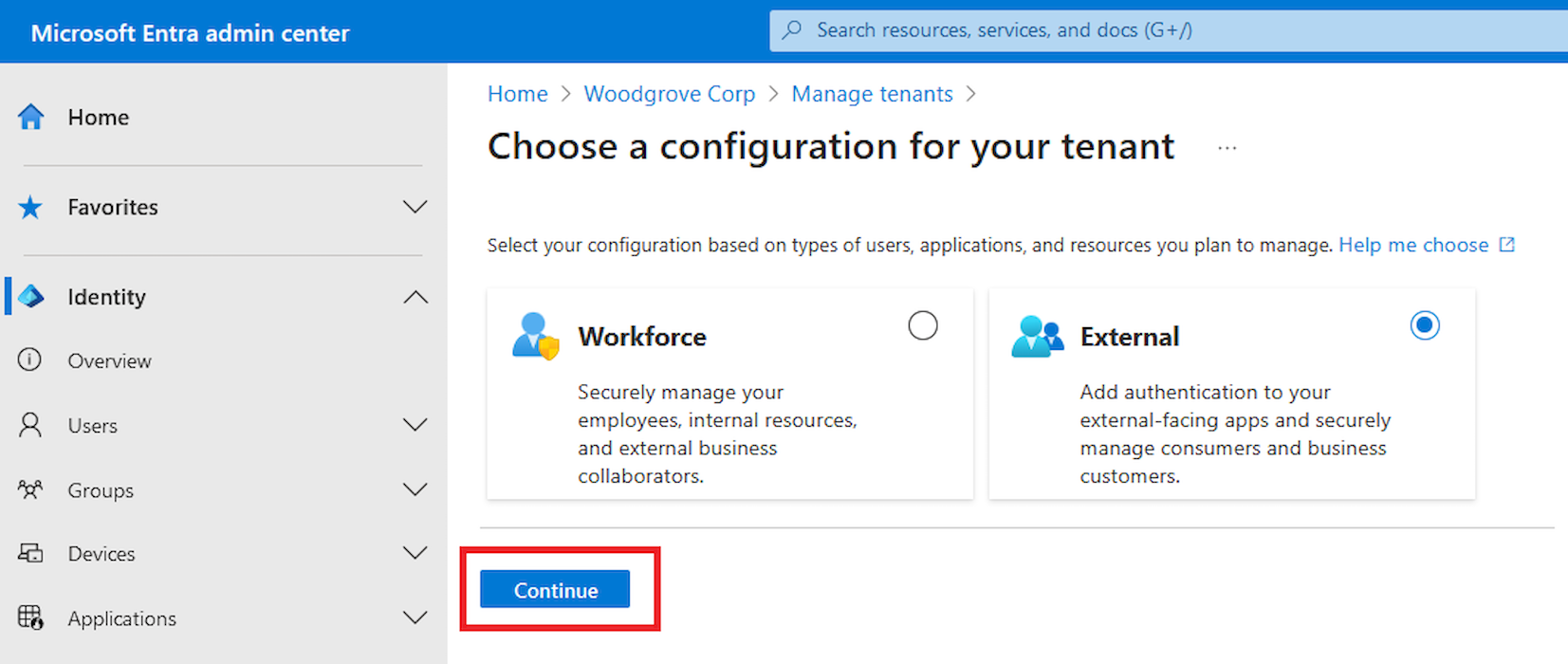Open Woodgrove Corp breadcrumb link
The image size is (1568, 664).
[x=670, y=94]
